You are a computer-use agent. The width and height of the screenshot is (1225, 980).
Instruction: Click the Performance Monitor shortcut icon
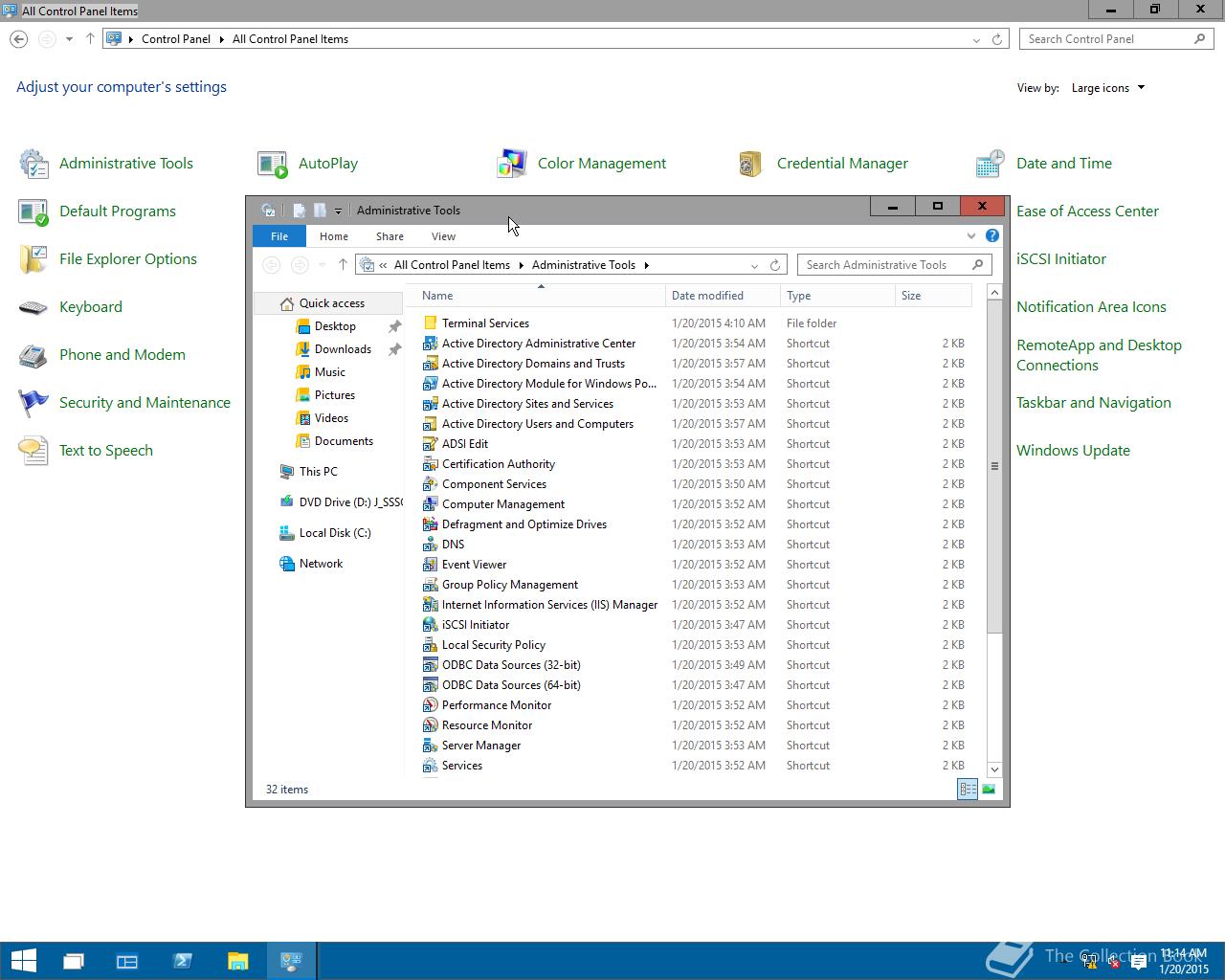tap(431, 705)
